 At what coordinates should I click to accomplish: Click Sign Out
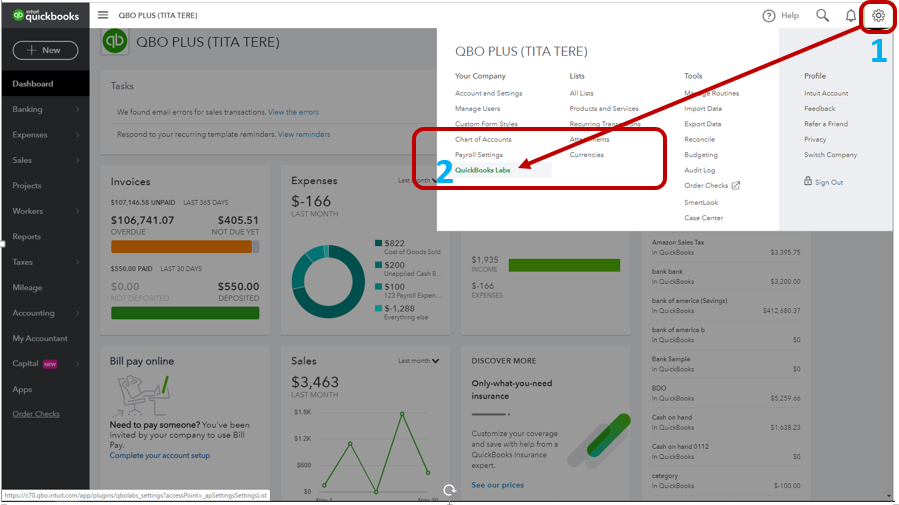point(828,182)
